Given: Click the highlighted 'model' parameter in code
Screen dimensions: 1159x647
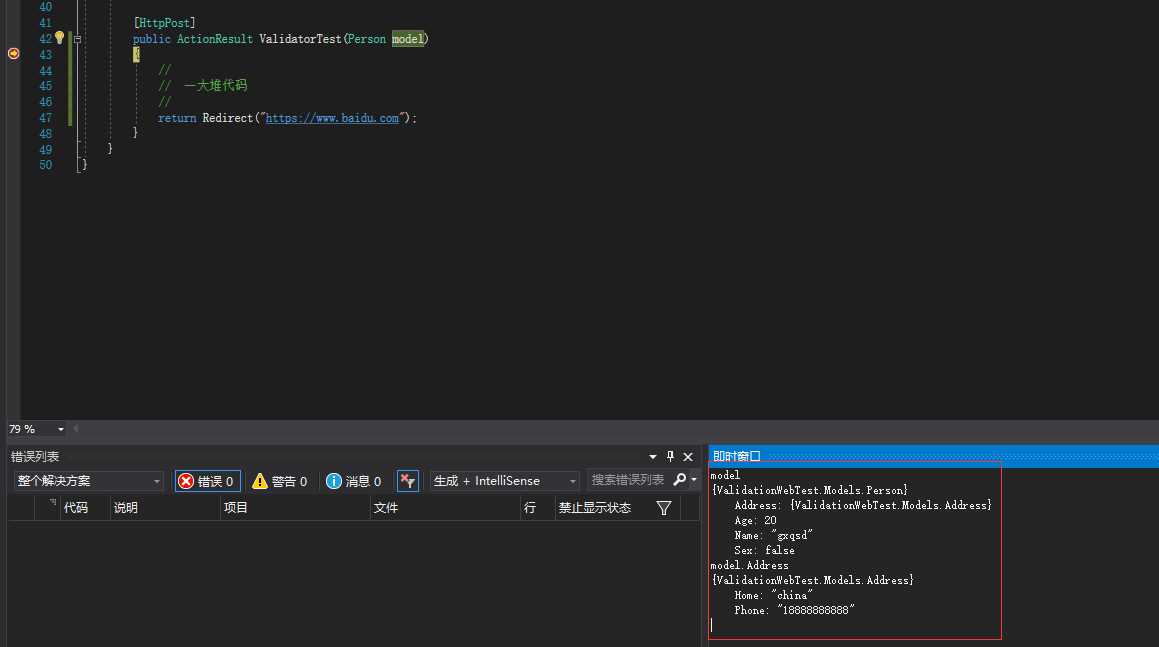Looking at the screenshot, I should pyautogui.click(x=408, y=39).
